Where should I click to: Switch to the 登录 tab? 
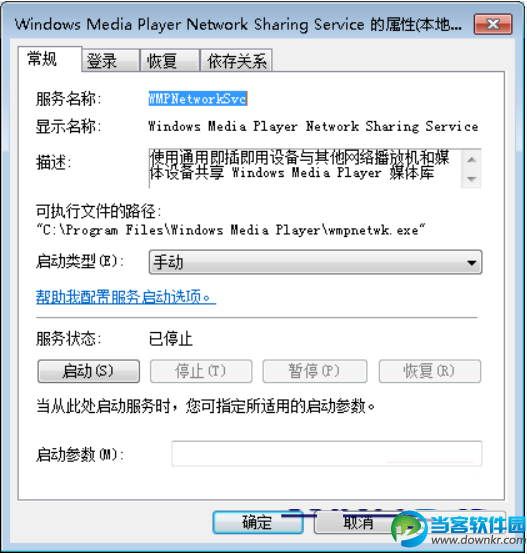pyautogui.click(x=110, y=61)
